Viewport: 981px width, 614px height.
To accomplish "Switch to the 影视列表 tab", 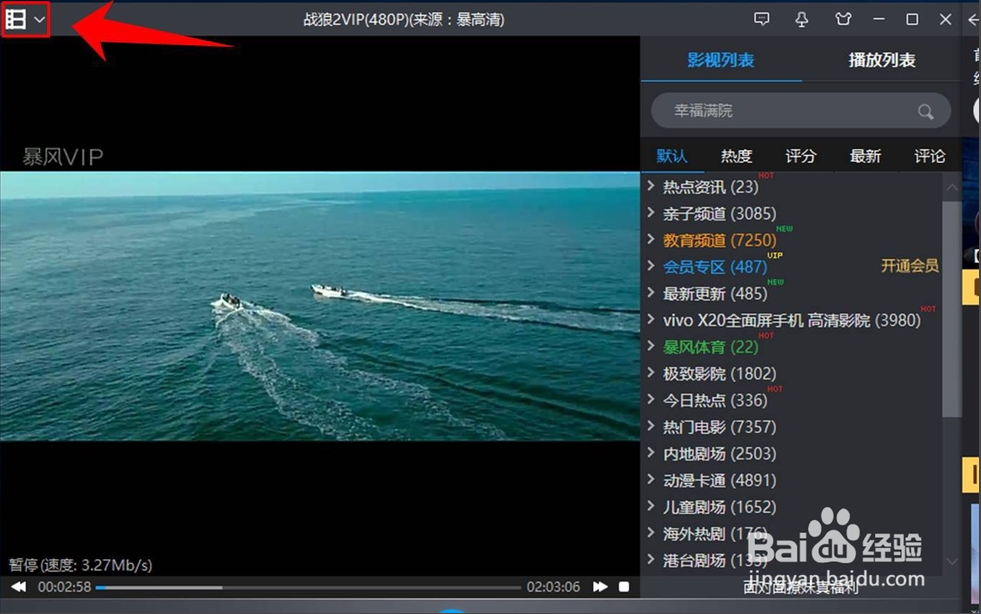I will click(x=721, y=60).
